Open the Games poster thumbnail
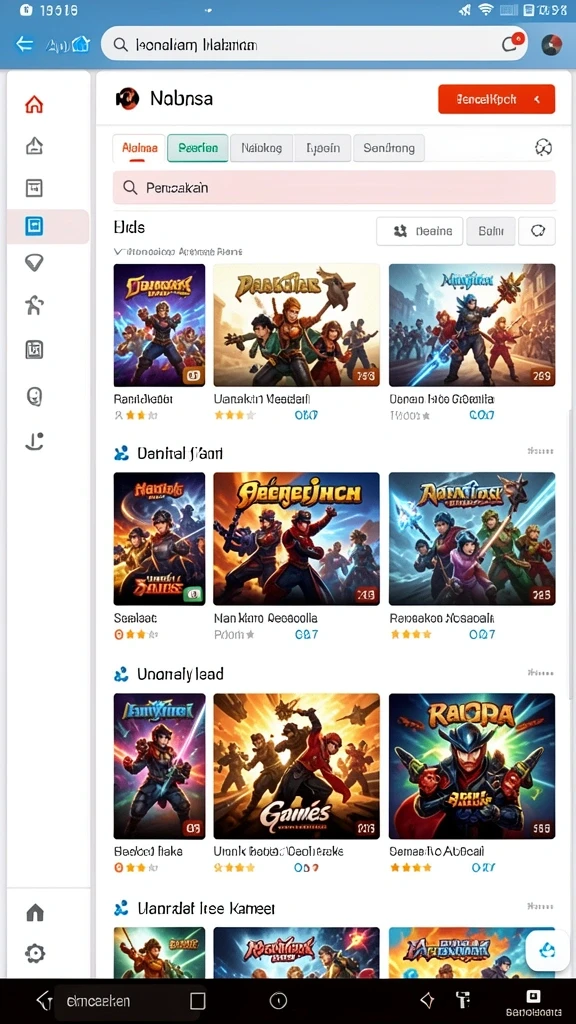 point(296,766)
